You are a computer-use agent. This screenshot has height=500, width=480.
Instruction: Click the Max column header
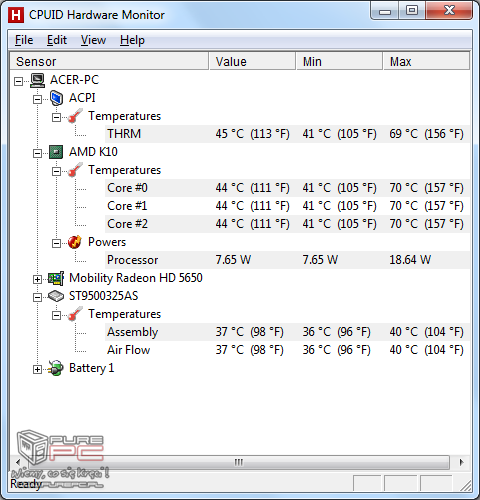tap(426, 61)
